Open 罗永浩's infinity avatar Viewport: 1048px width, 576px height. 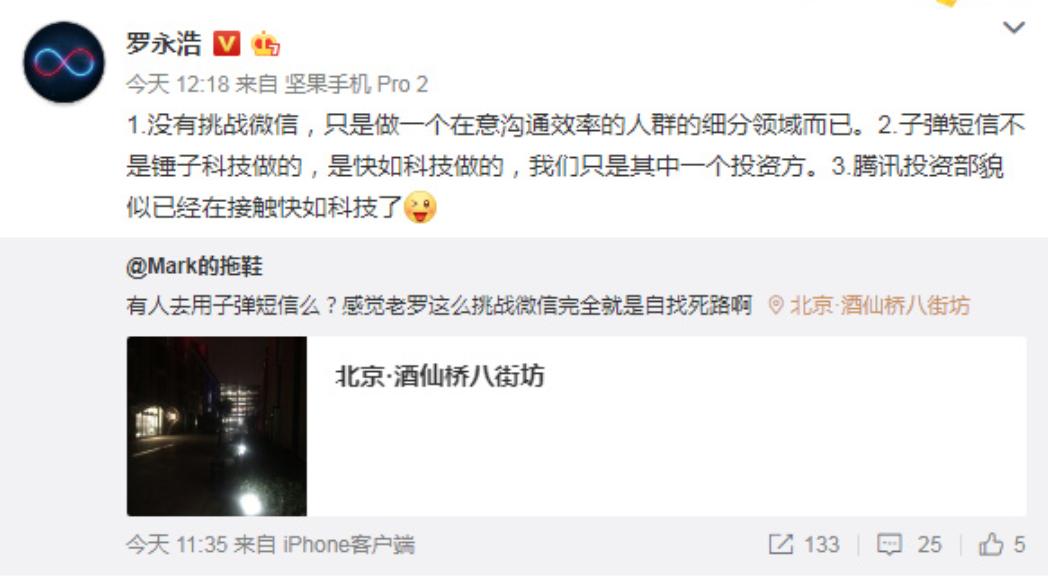(x=64, y=63)
